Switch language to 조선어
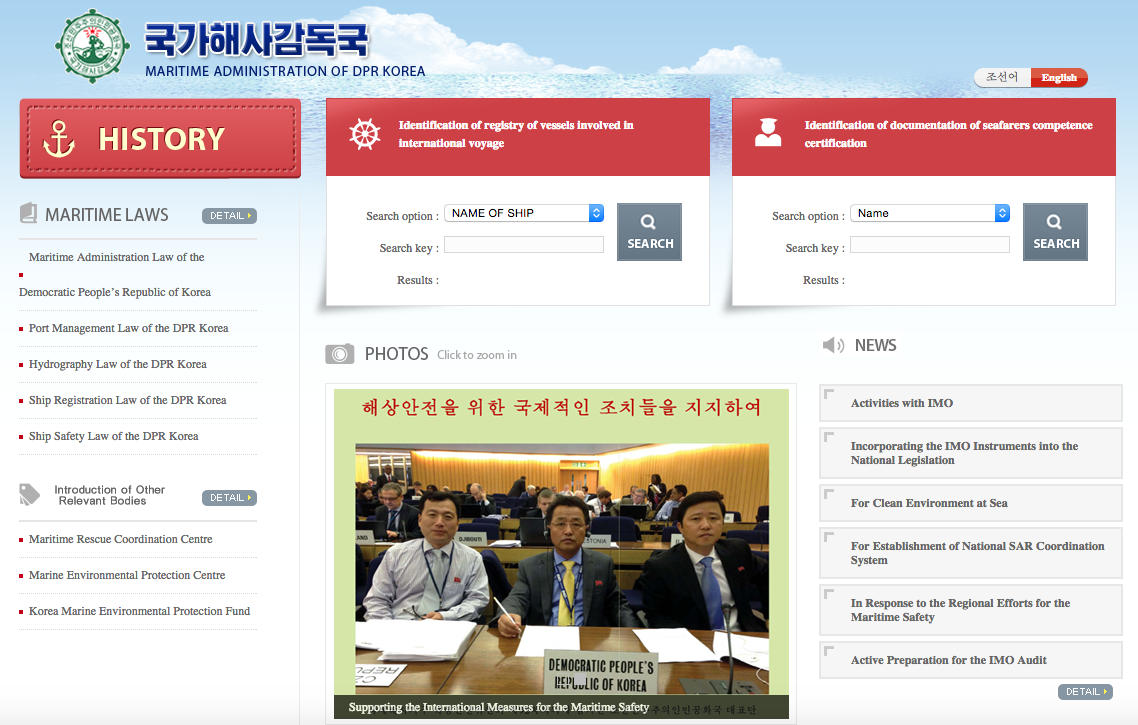 pyautogui.click(x=1002, y=77)
